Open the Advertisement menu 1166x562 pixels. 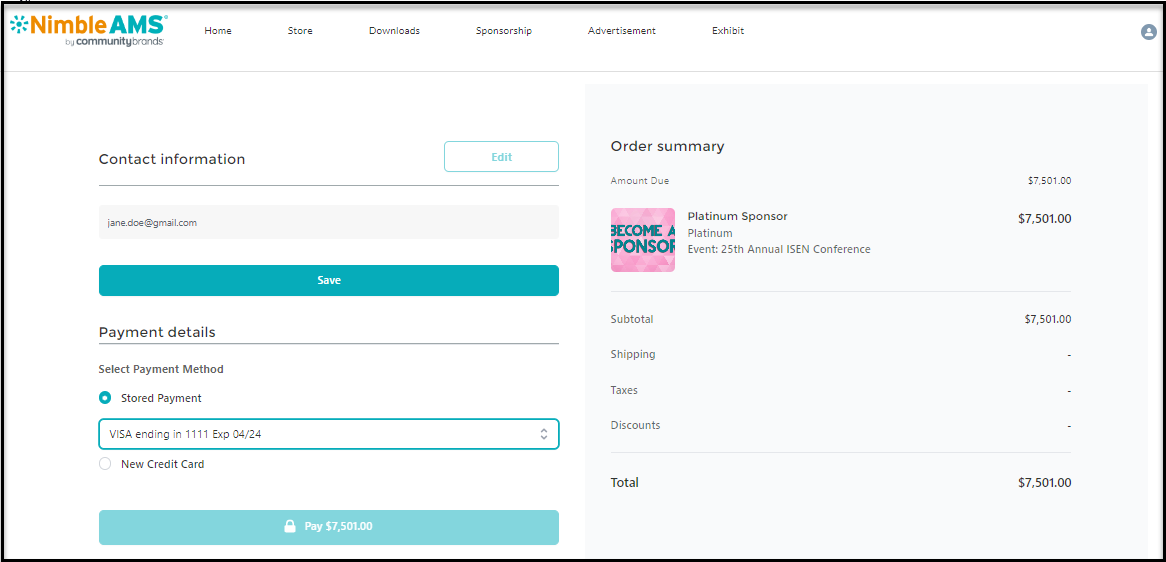(x=621, y=31)
